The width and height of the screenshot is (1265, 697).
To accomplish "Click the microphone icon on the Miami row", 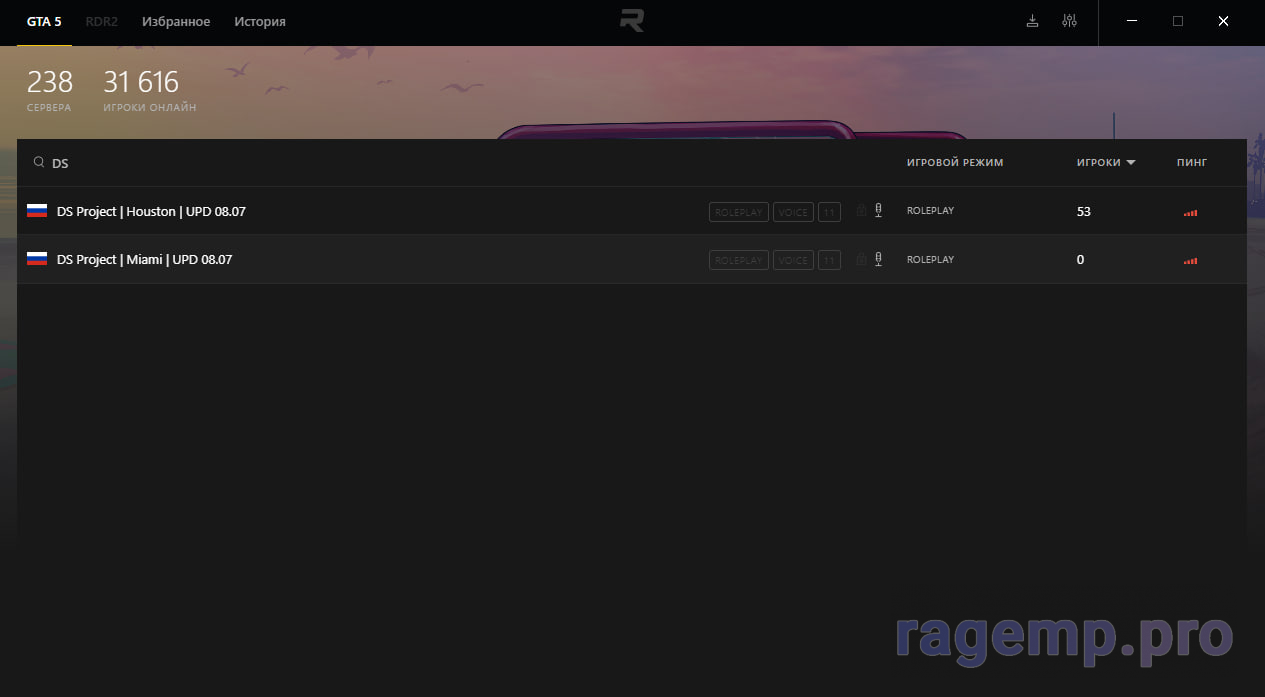I will click(878, 259).
